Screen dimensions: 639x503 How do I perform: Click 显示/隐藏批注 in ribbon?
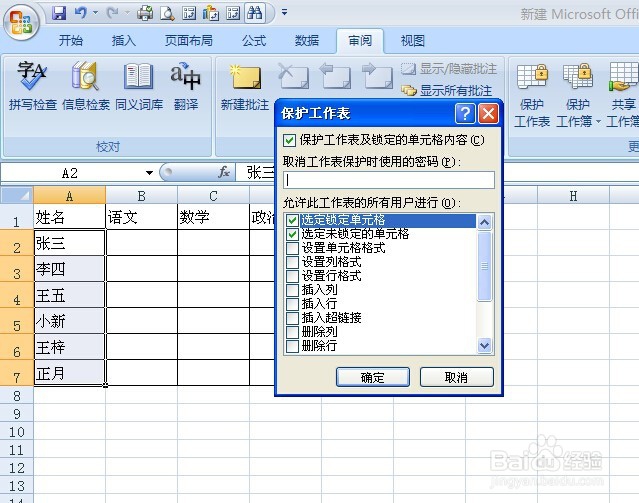coord(449,69)
